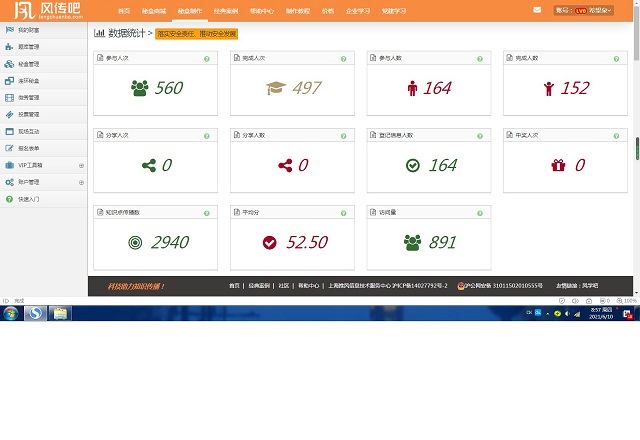Click the graduation cap icon beside 497
Screen dimensions: 640x440
point(275,88)
